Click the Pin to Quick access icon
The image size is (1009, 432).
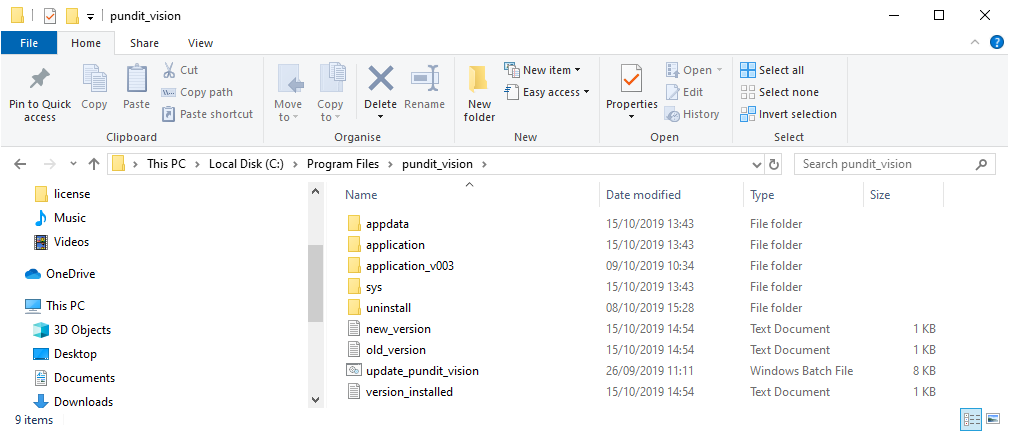point(40,80)
